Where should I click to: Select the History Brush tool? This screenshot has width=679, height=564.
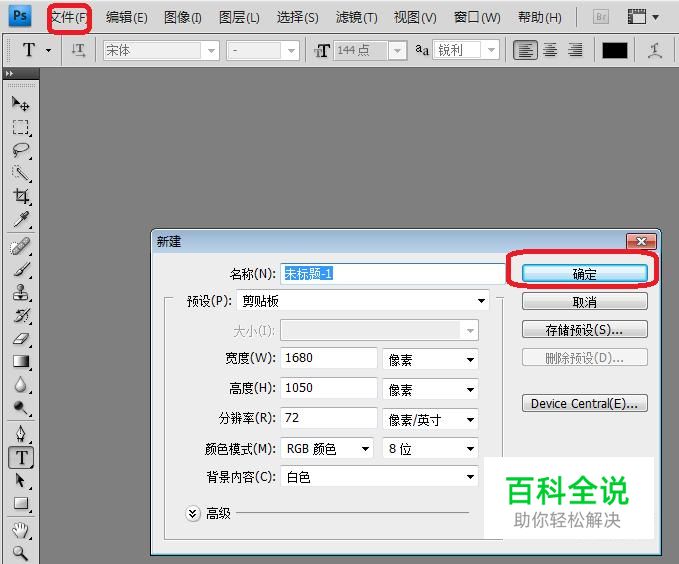tap(20, 316)
